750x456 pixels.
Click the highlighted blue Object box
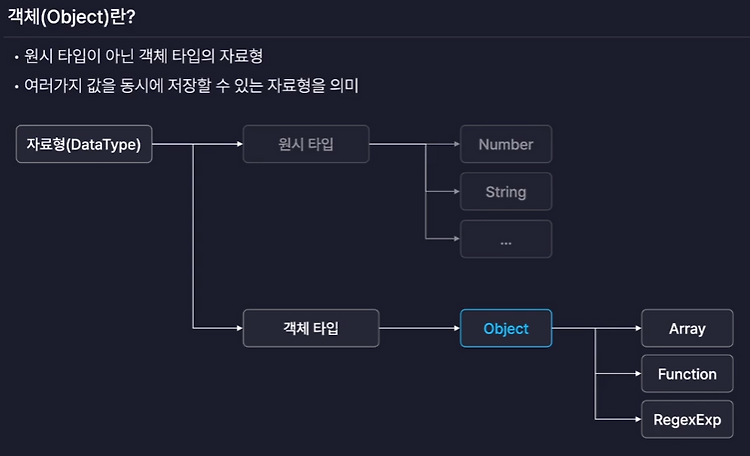506,328
